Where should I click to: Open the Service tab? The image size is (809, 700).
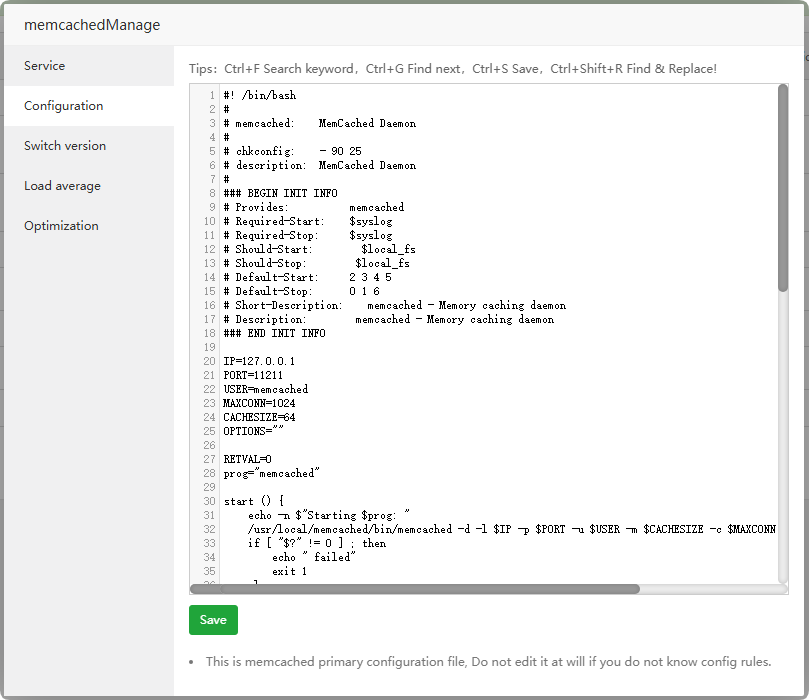(89, 66)
